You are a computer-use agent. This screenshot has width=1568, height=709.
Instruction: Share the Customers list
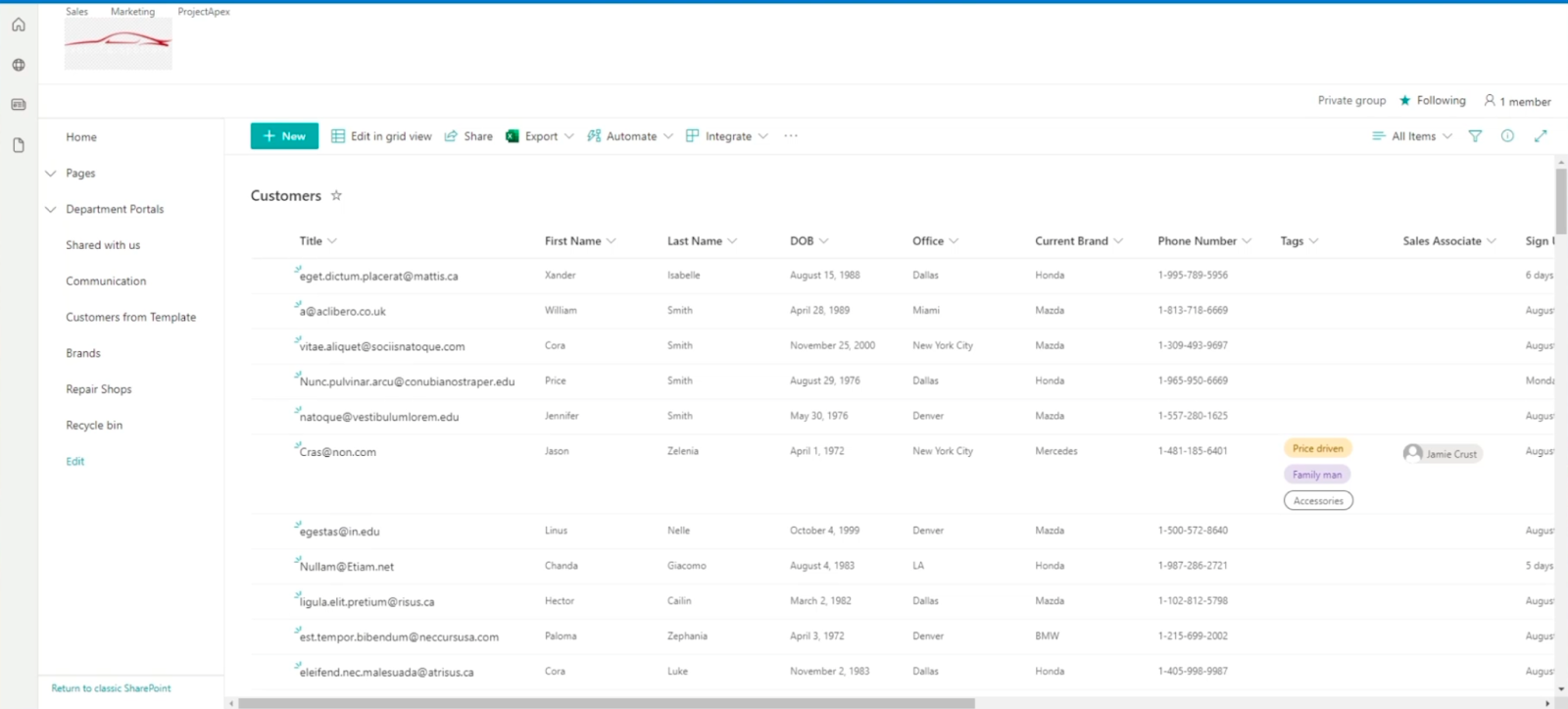[468, 136]
